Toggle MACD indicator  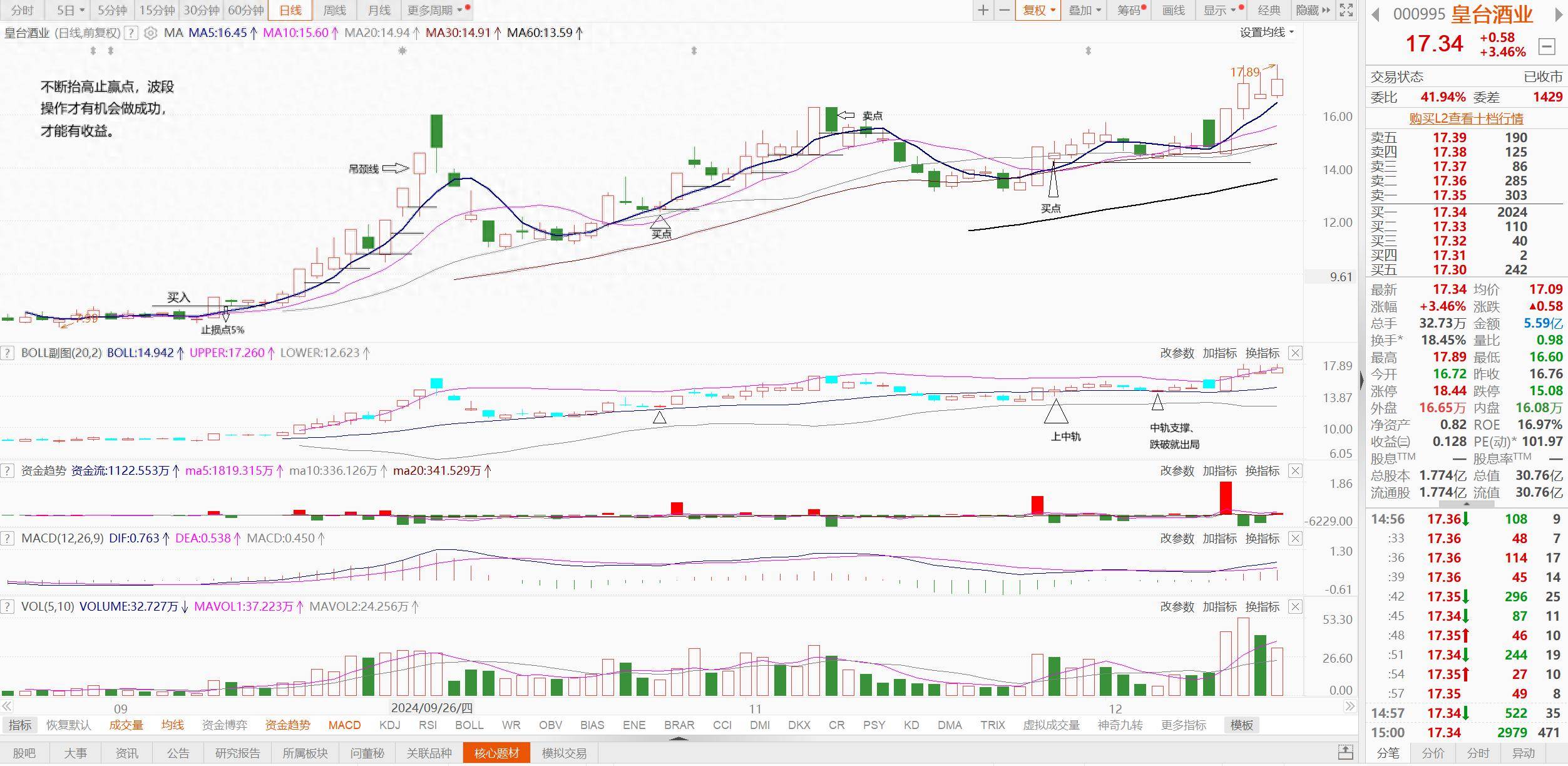344,725
